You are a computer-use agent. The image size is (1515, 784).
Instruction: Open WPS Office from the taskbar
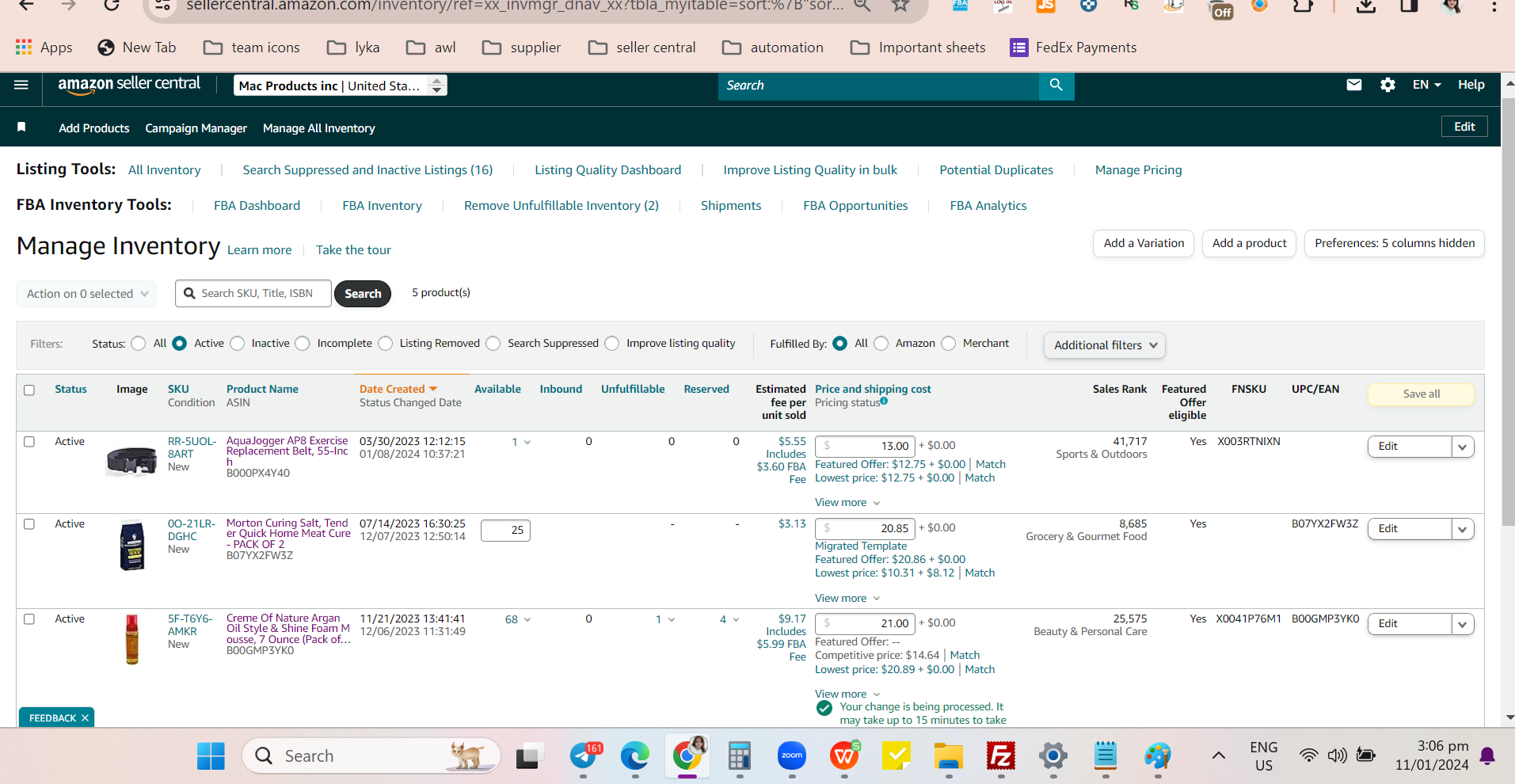tap(844, 756)
